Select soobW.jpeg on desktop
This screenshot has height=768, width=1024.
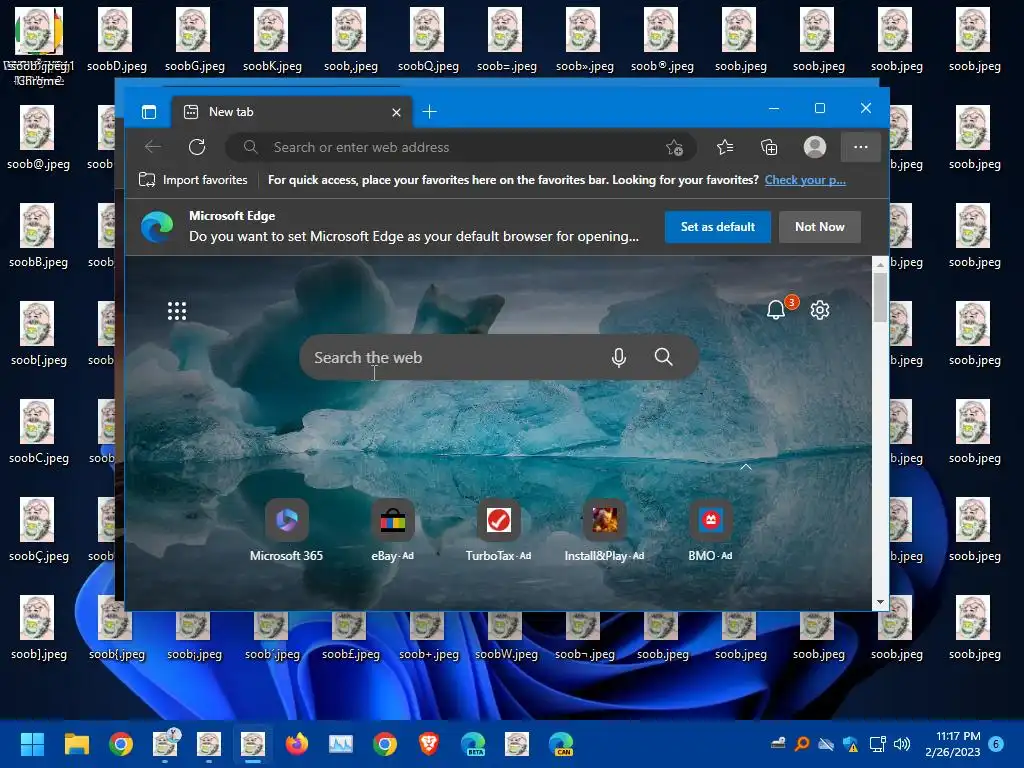(506, 637)
